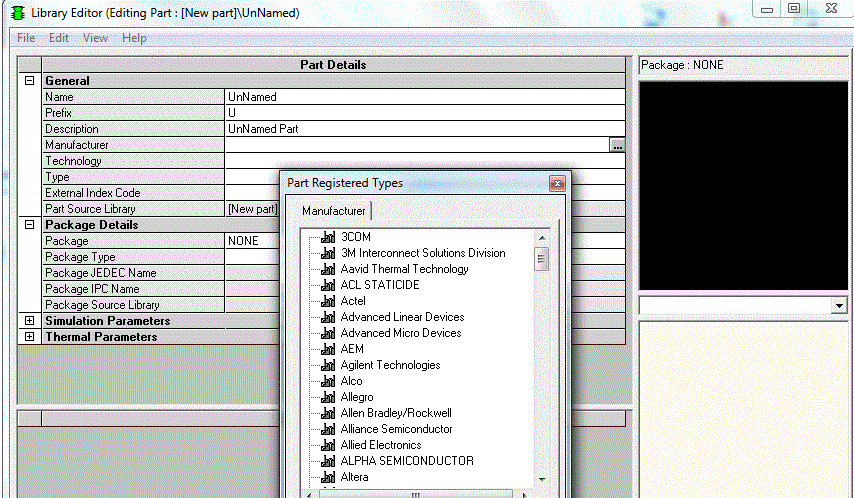This screenshot has width=854, height=498.
Task: Open the View menu
Action: point(95,38)
